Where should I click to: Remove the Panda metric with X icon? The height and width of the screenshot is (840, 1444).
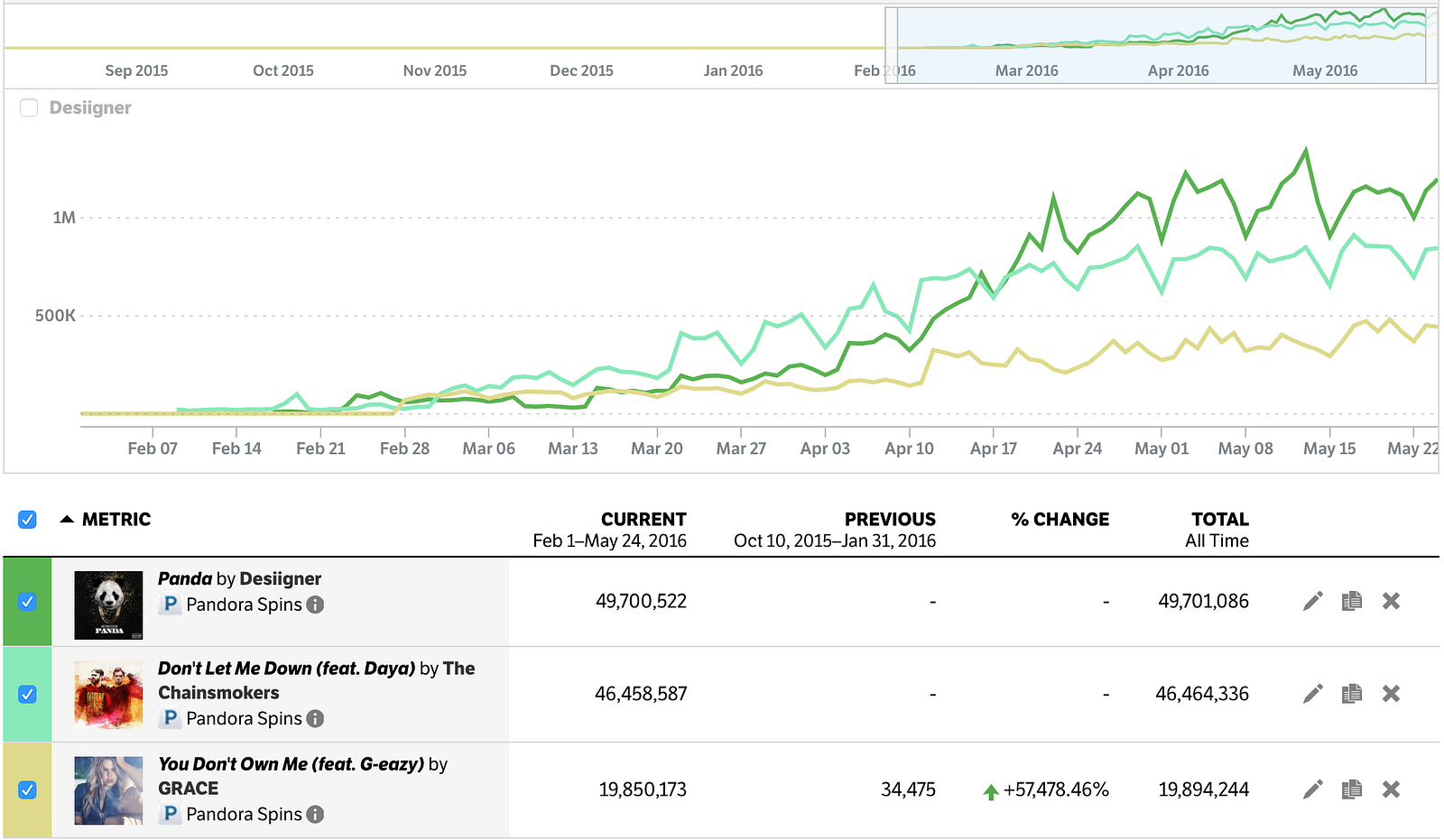1391,601
